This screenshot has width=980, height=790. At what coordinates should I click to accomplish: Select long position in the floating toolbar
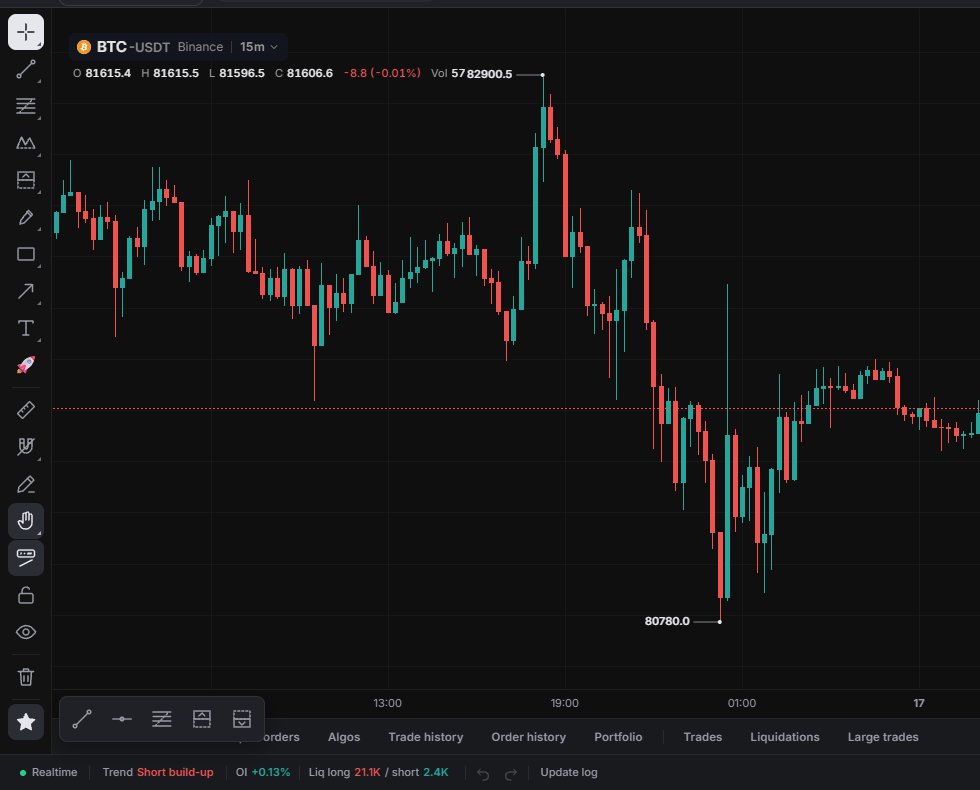(x=202, y=719)
